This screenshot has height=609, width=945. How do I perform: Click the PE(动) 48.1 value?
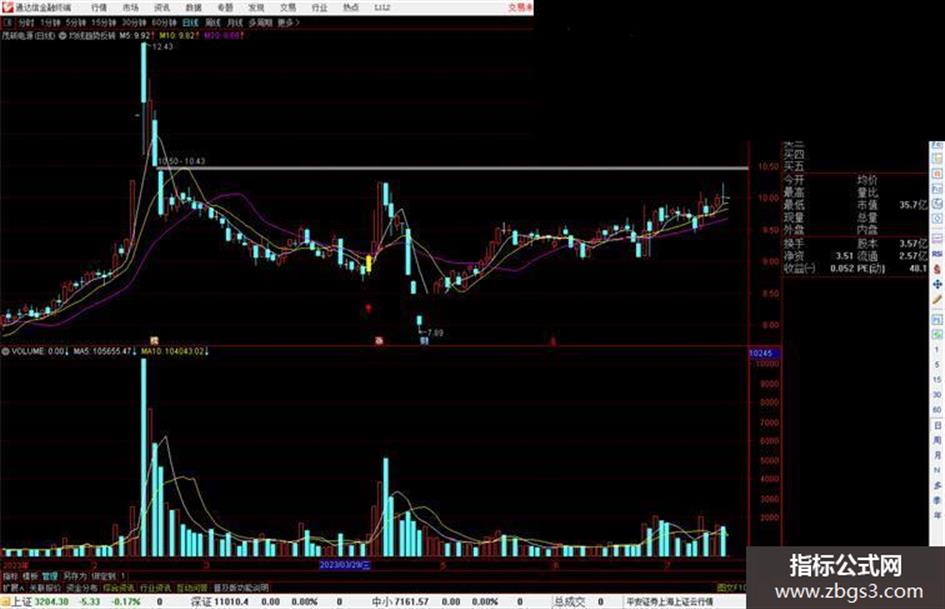[918, 268]
